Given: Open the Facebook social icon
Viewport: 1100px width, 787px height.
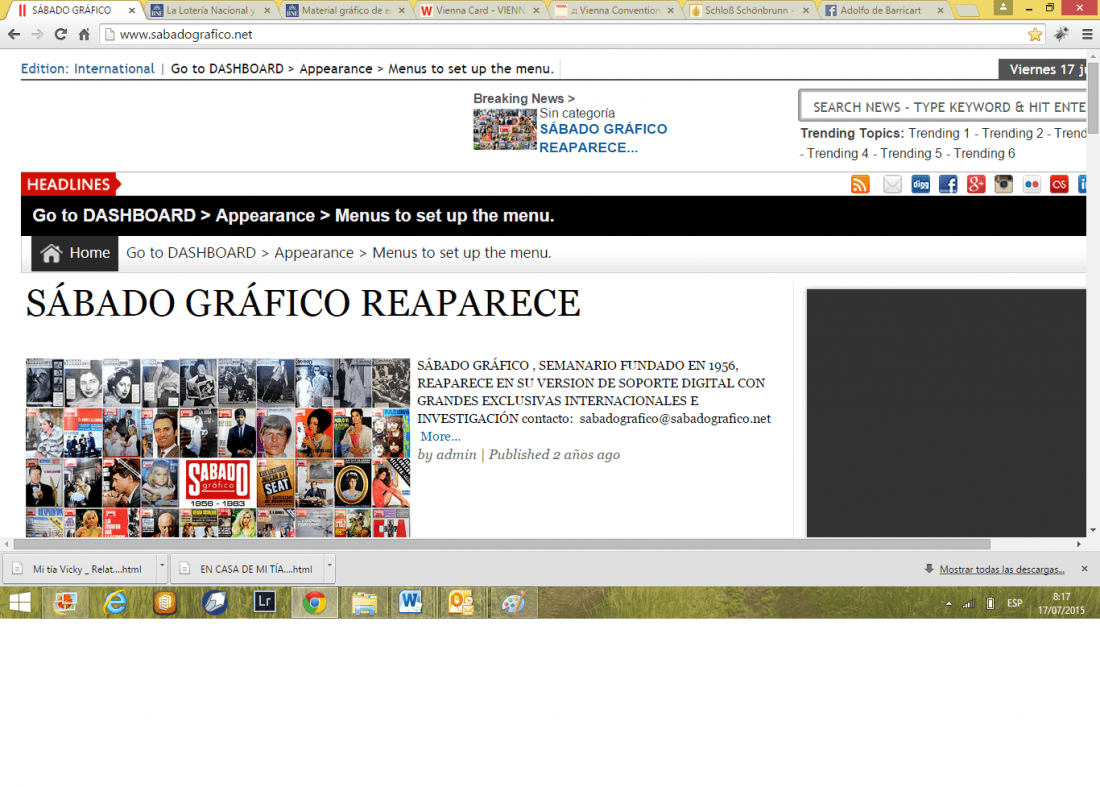Looking at the screenshot, I should (x=948, y=184).
